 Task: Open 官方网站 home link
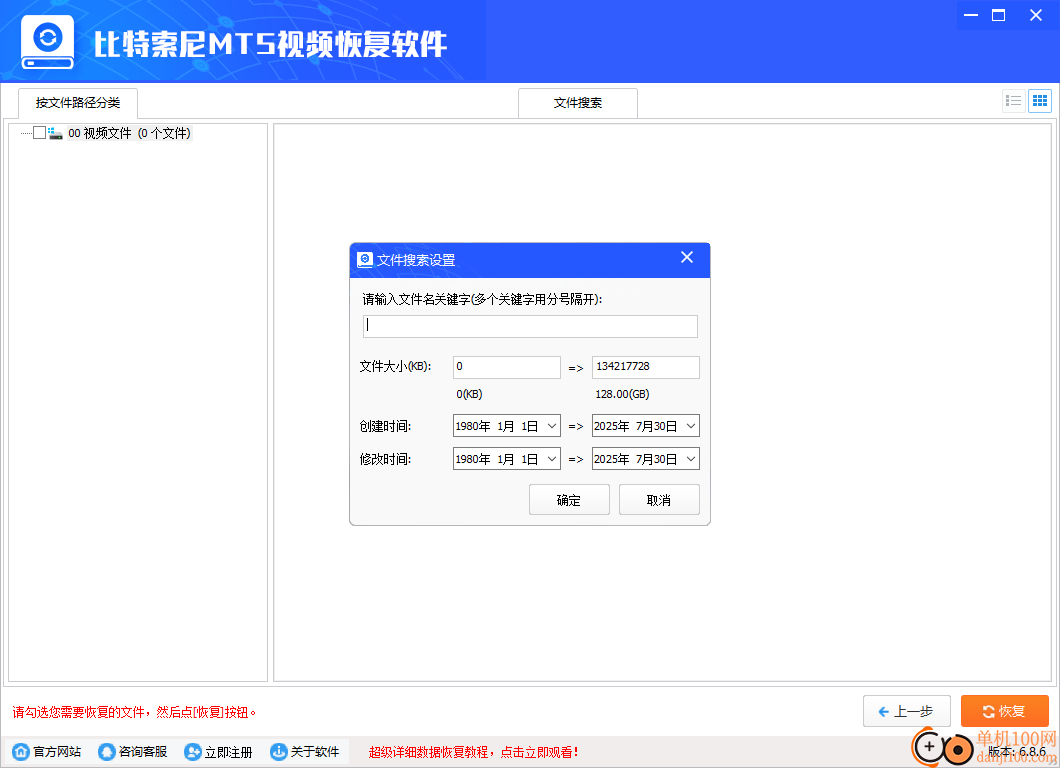tap(47, 752)
